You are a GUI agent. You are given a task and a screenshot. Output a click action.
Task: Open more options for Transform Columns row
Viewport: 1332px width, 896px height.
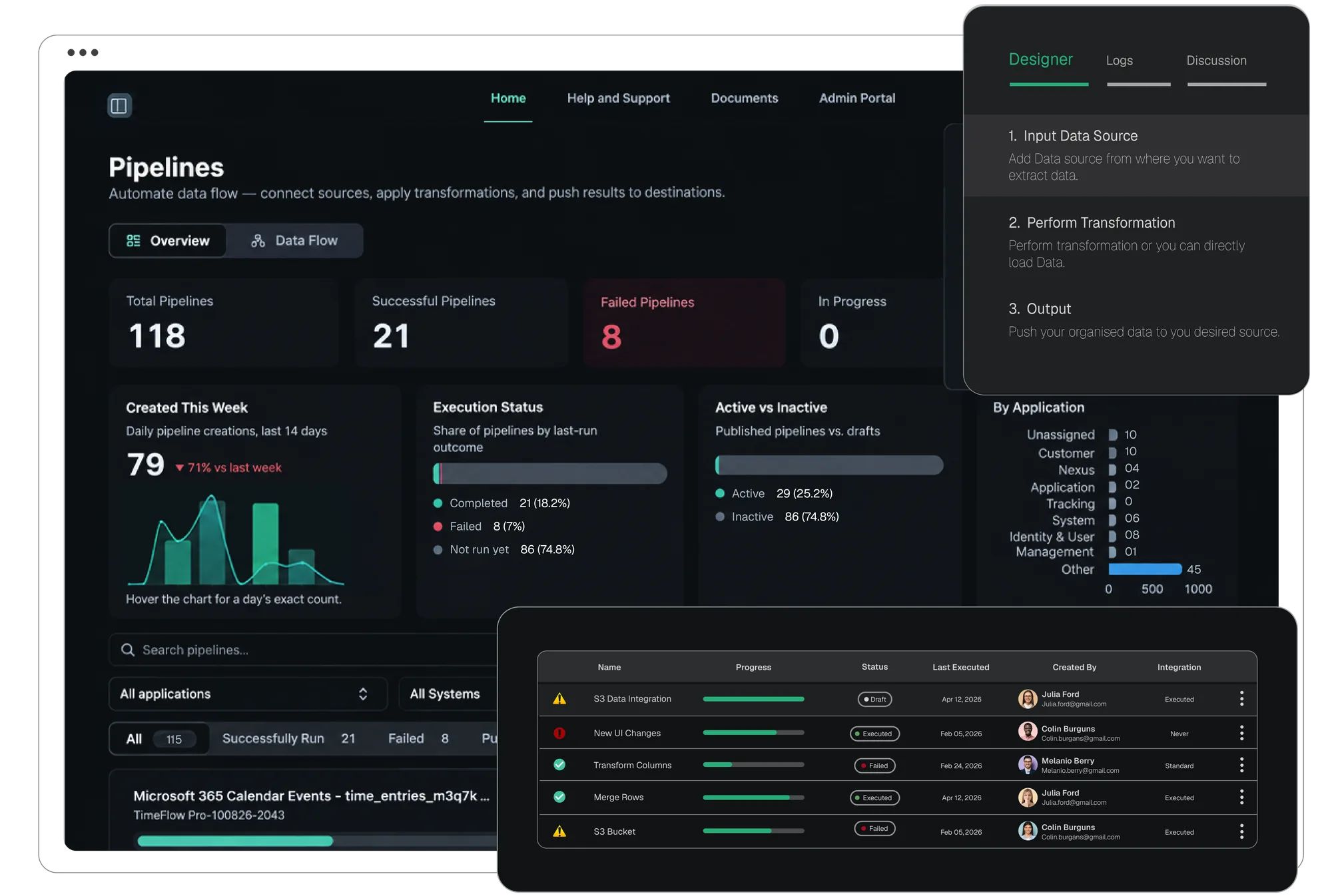[1241, 765]
